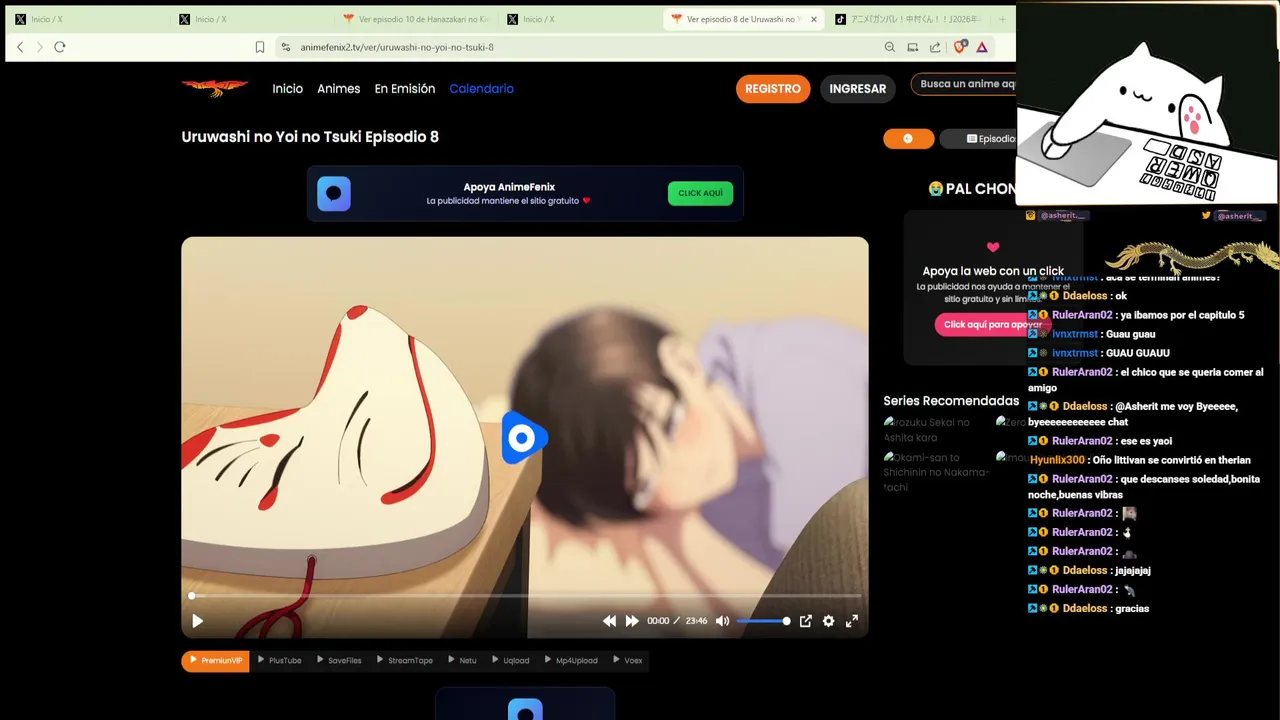Viewport: 1280px width, 720px height.
Task: Play the video with bottom-left play button
Action: click(197, 621)
